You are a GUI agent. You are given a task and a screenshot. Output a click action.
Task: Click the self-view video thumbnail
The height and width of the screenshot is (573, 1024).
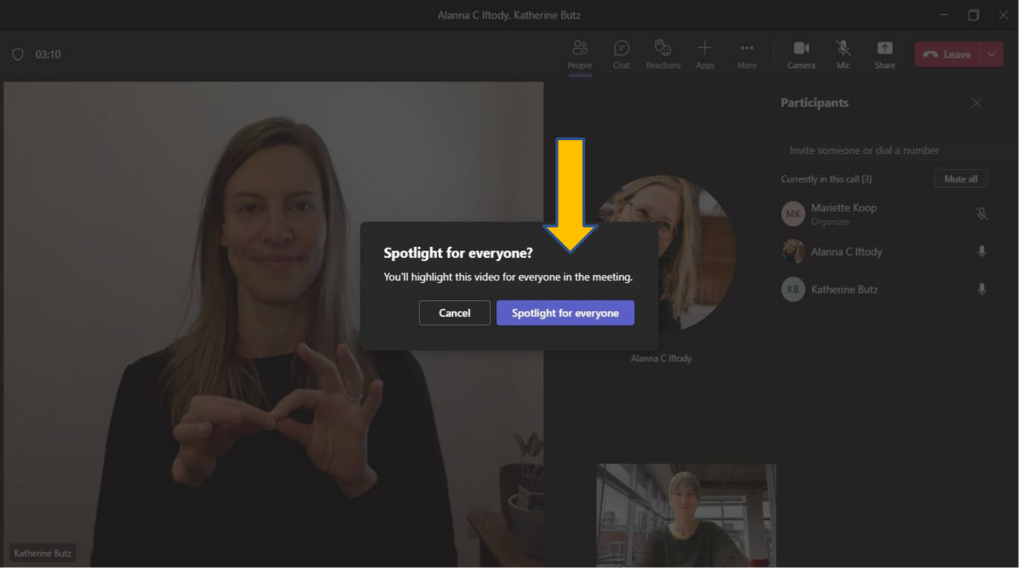685,515
